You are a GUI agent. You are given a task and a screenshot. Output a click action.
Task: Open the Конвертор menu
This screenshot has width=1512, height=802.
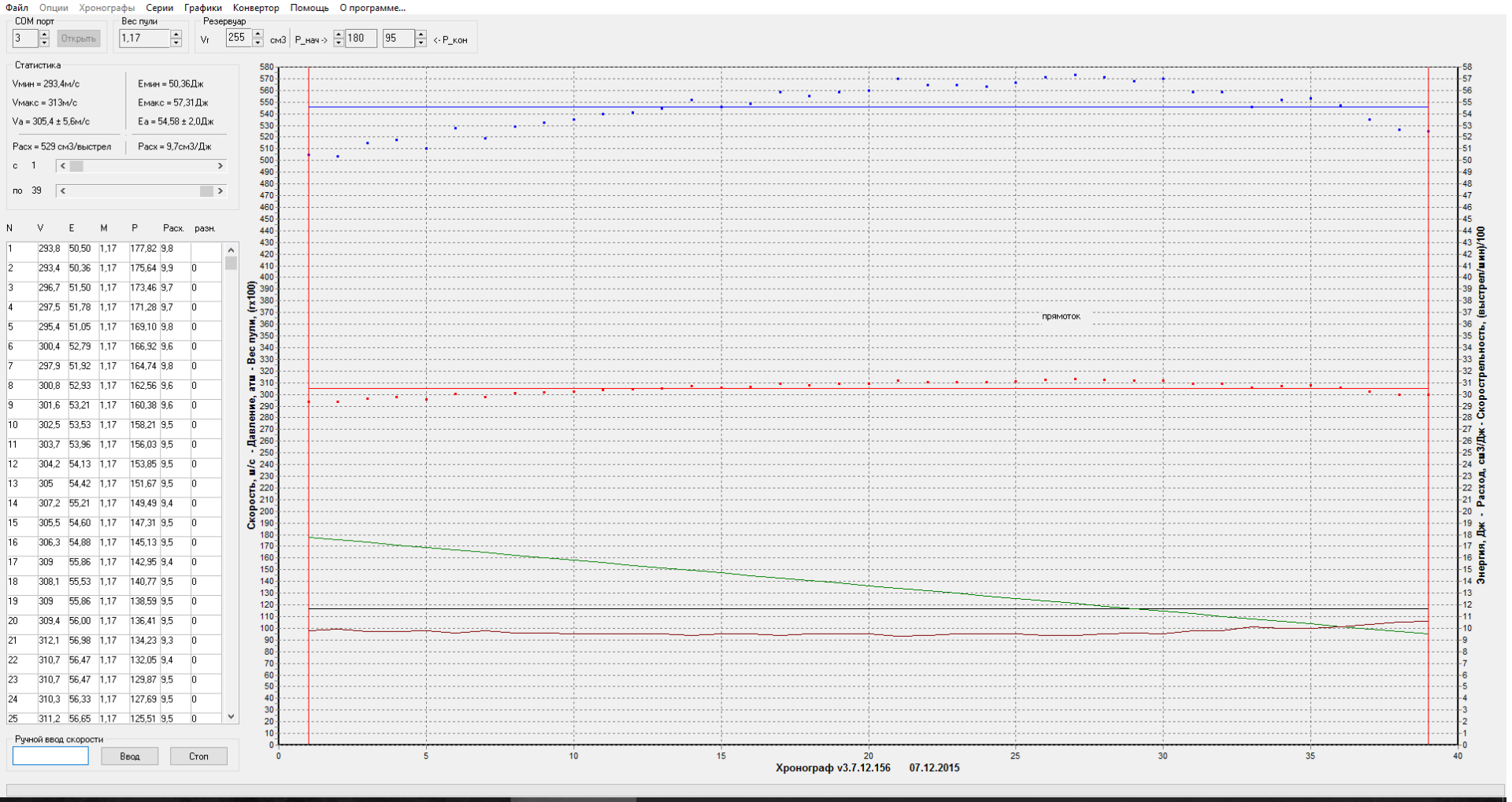coord(256,8)
